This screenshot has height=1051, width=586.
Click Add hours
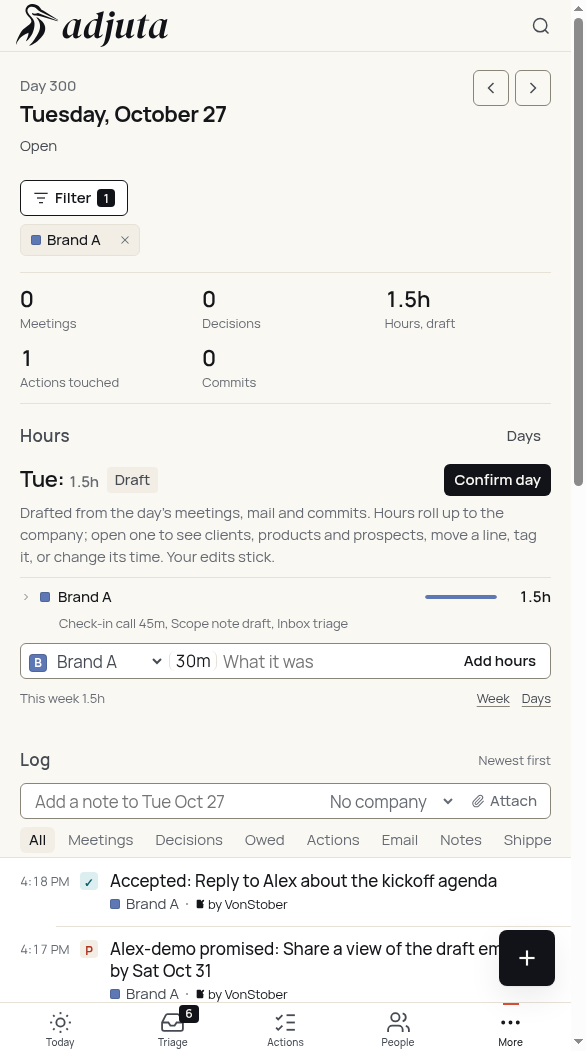click(500, 661)
